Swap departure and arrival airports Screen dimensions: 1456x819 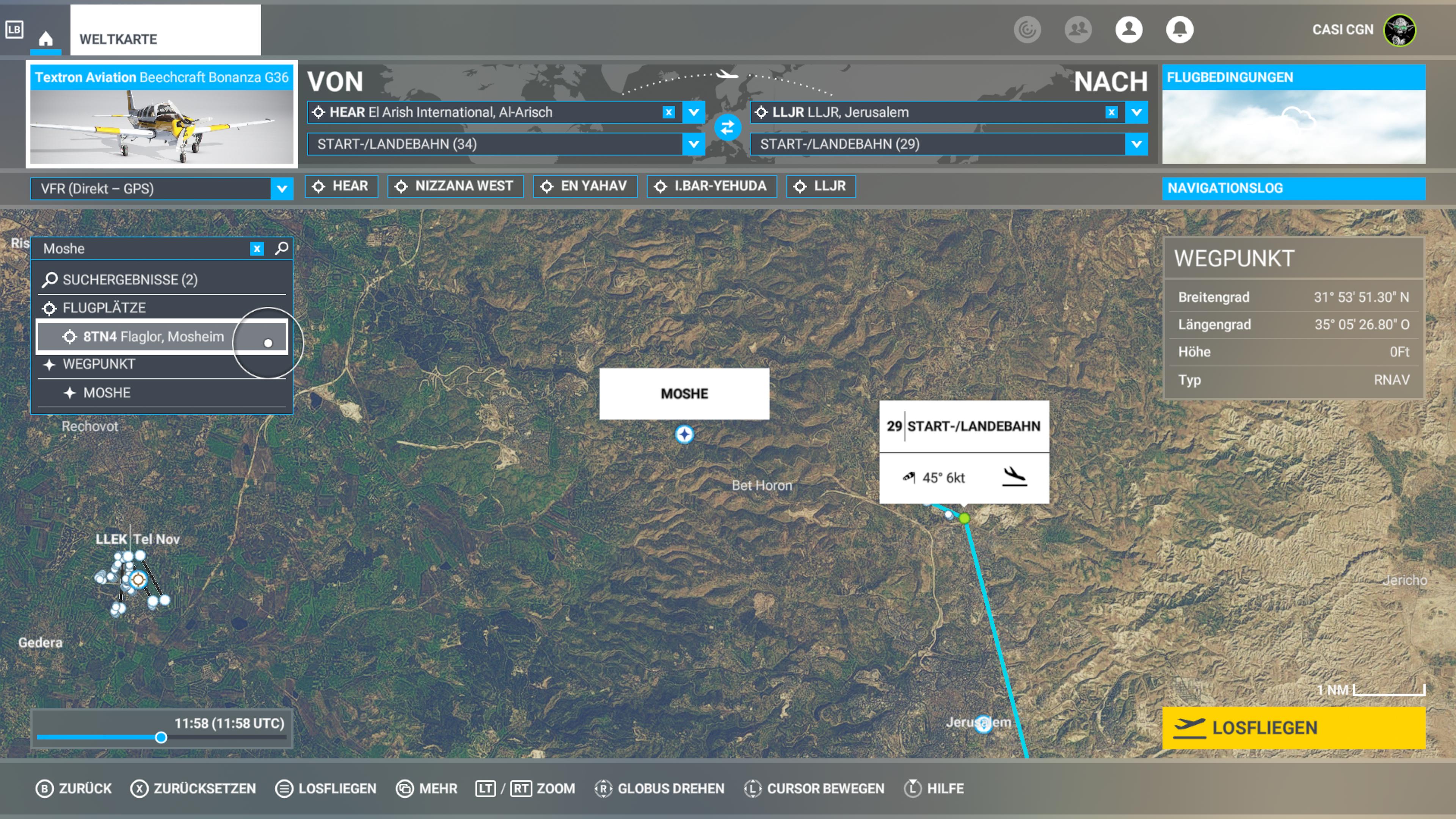(728, 127)
